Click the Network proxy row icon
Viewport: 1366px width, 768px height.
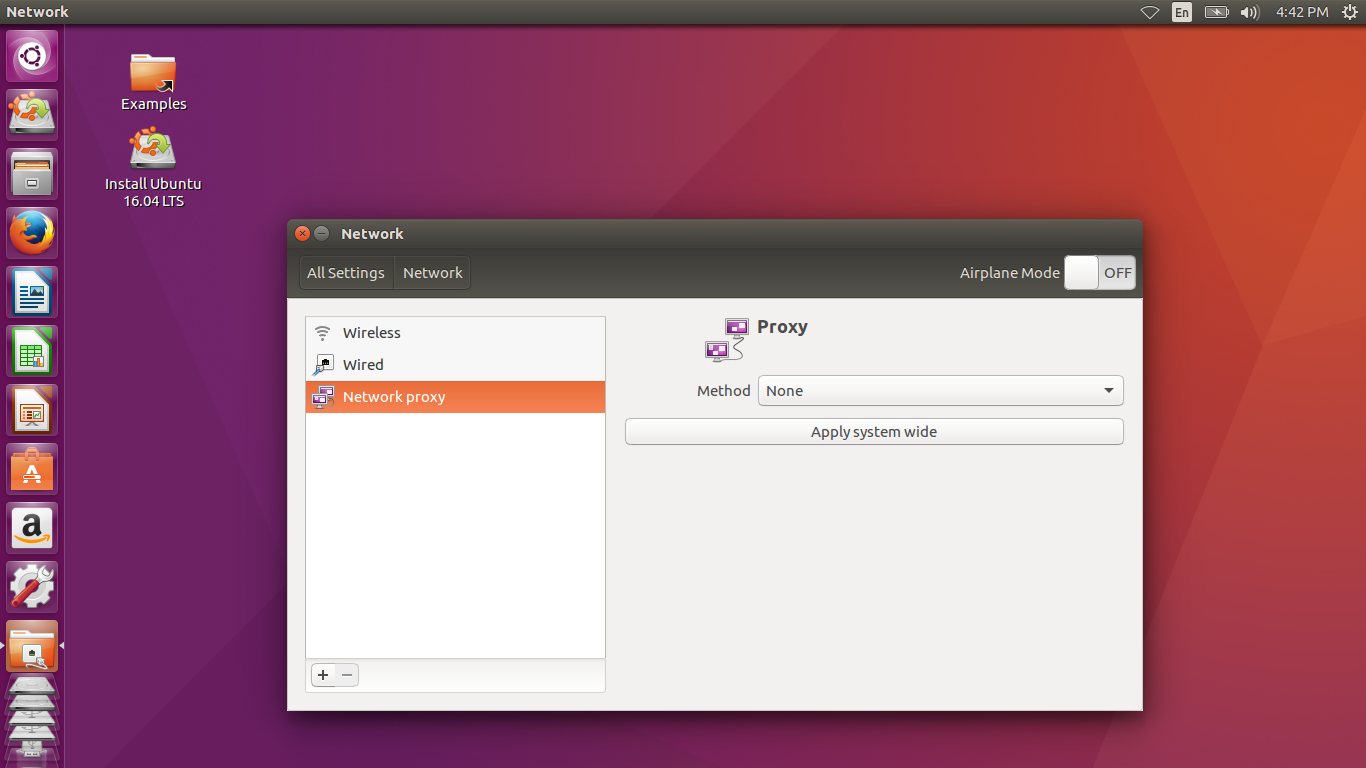coord(323,397)
